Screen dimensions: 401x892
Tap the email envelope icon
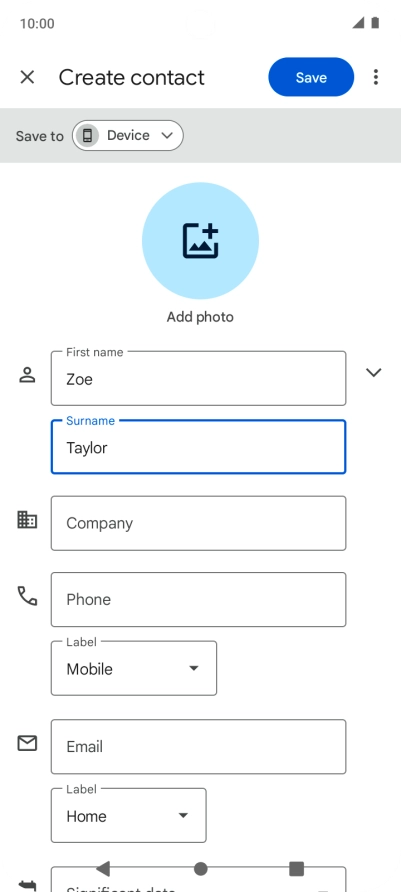pyautogui.click(x=27, y=743)
